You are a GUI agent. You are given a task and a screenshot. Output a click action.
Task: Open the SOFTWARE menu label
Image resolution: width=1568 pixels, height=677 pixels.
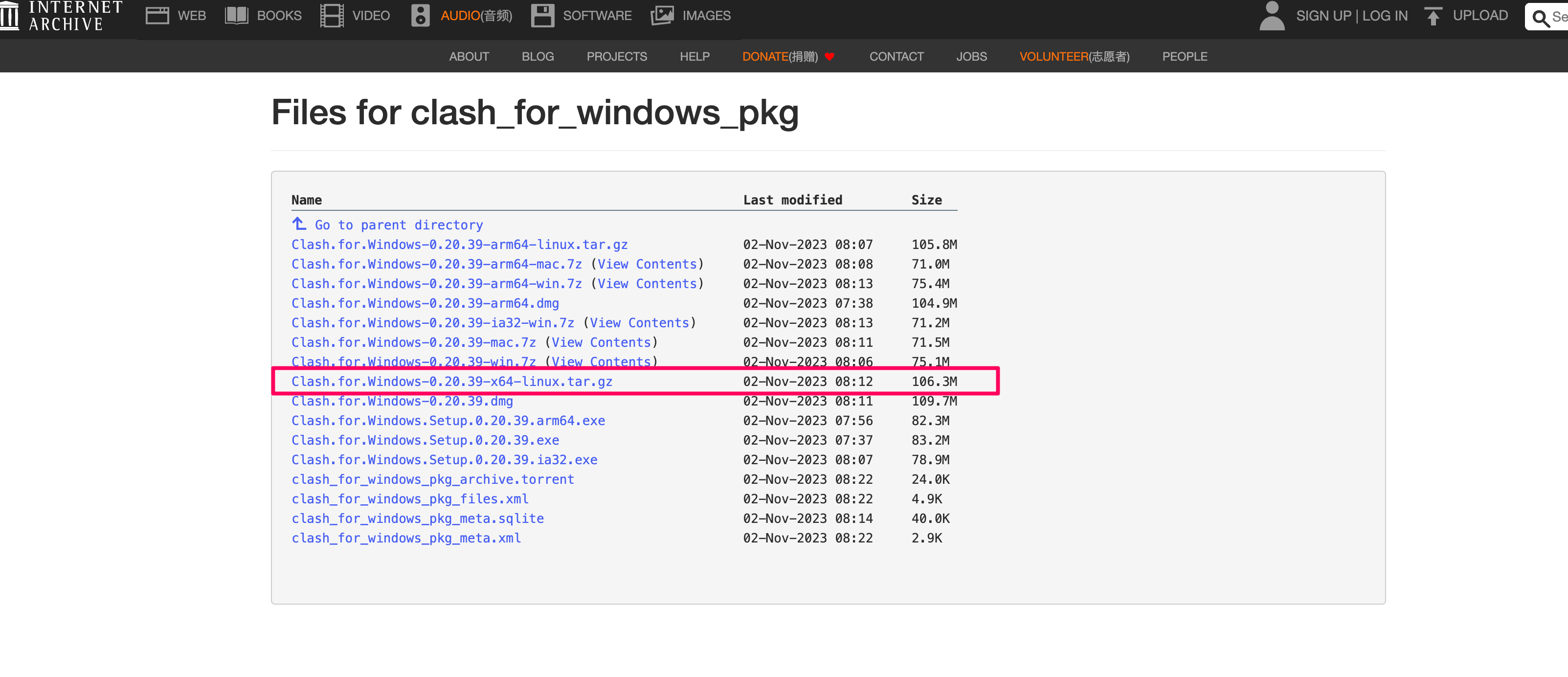click(597, 15)
